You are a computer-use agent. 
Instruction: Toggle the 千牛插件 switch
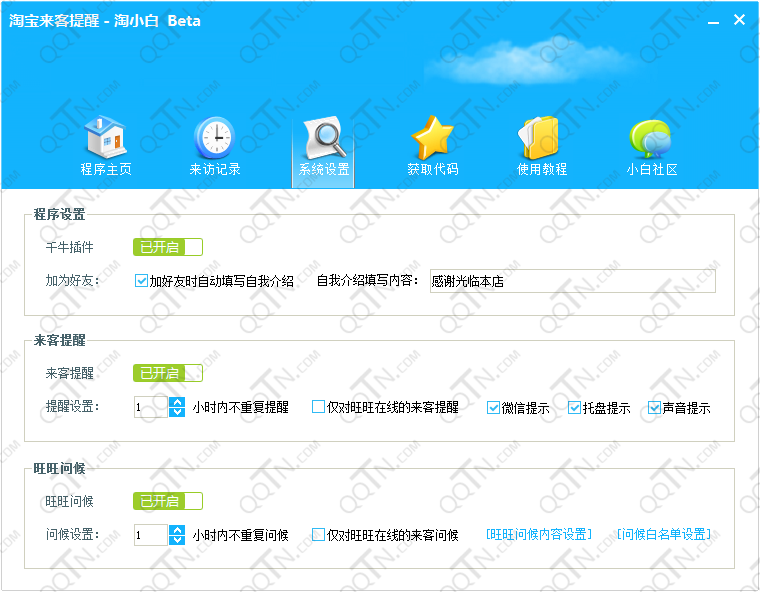(168, 247)
